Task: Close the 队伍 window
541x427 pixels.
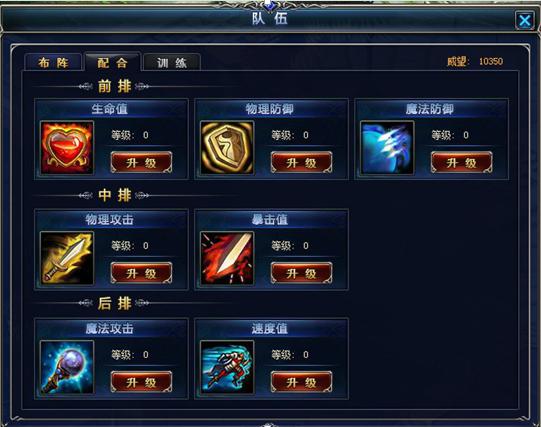Action: (x=524, y=20)
